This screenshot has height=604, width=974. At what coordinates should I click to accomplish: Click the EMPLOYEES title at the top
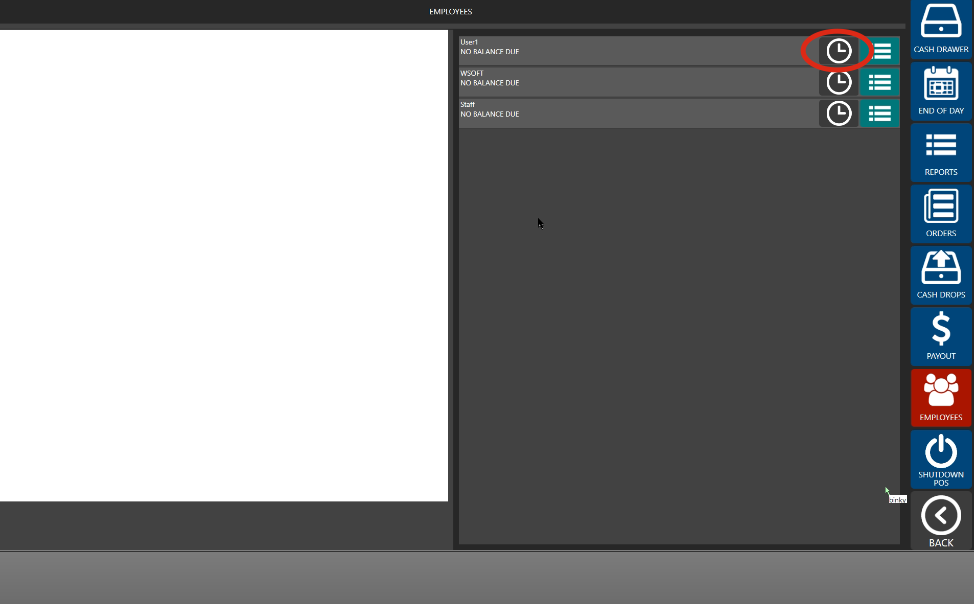[x=450, y=12]
